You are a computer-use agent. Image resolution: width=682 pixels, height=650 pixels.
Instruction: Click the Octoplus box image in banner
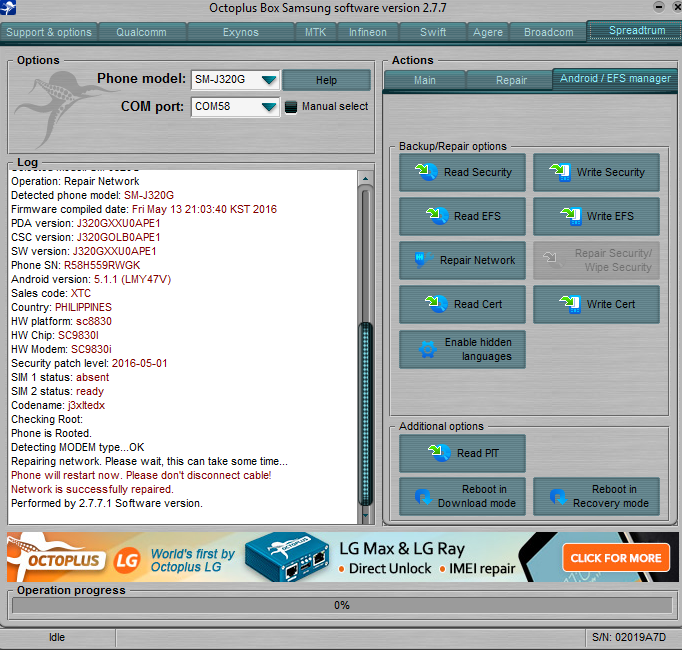click(x=288, y=556)
